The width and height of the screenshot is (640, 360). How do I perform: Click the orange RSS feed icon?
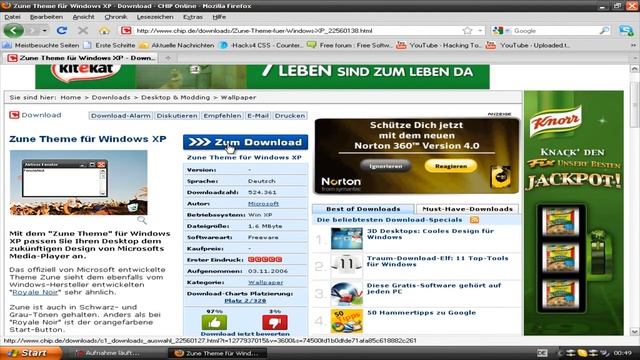(x=474, y=220)
